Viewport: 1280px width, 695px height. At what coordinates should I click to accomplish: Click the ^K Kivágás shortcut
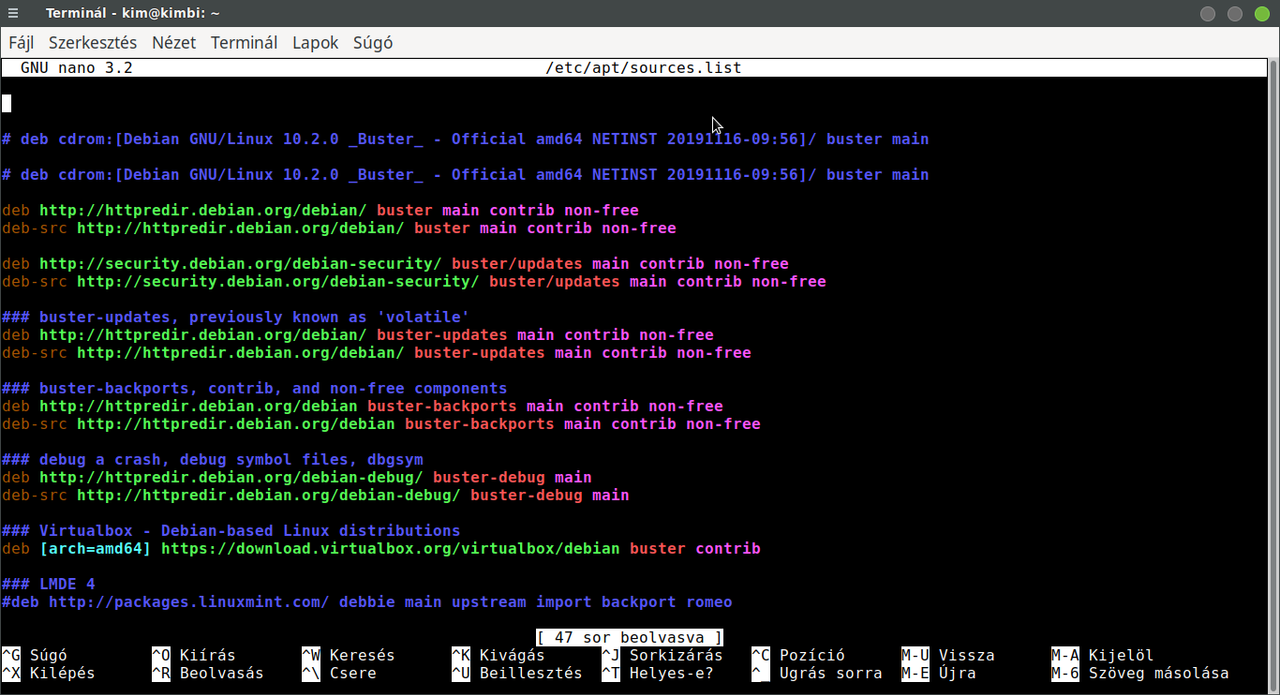[498, 655]
